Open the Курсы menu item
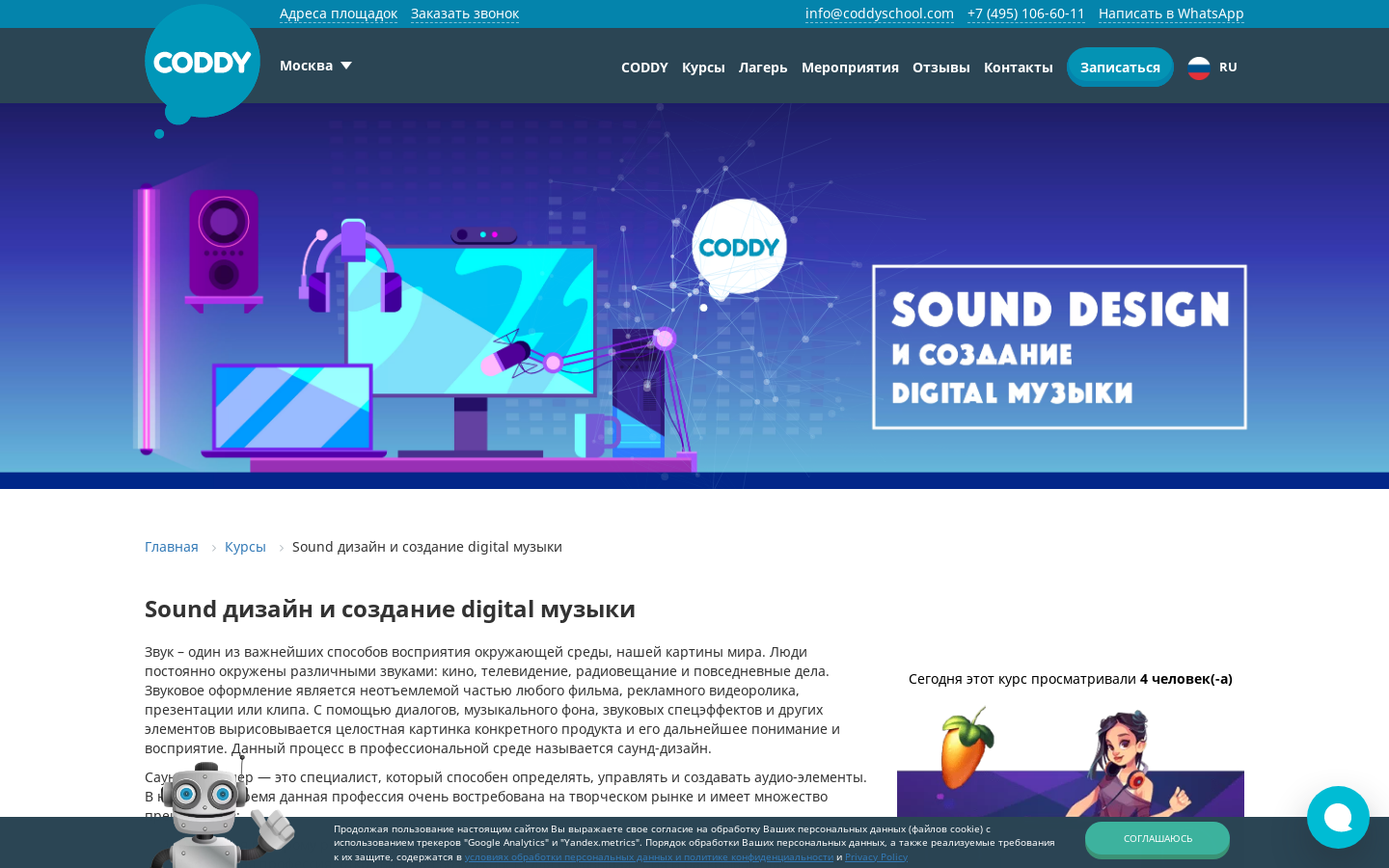Screen dimensions: 1389x868 point(703,68)
